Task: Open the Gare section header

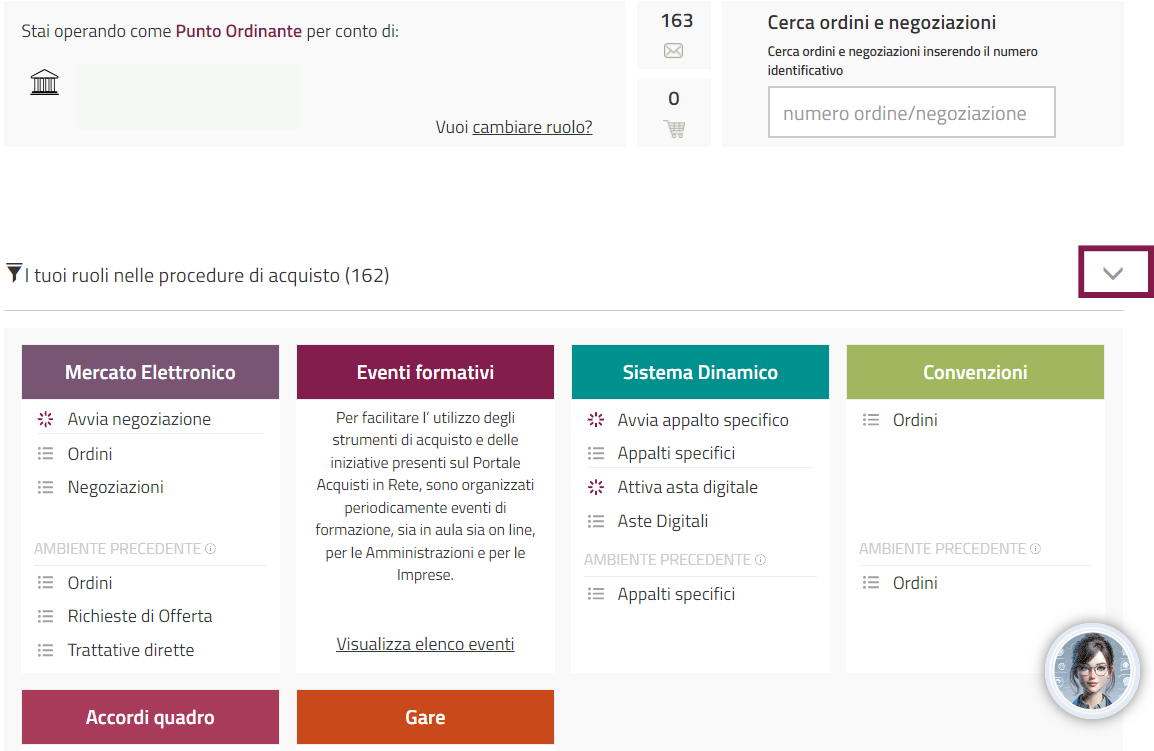Action: point(425,717)
